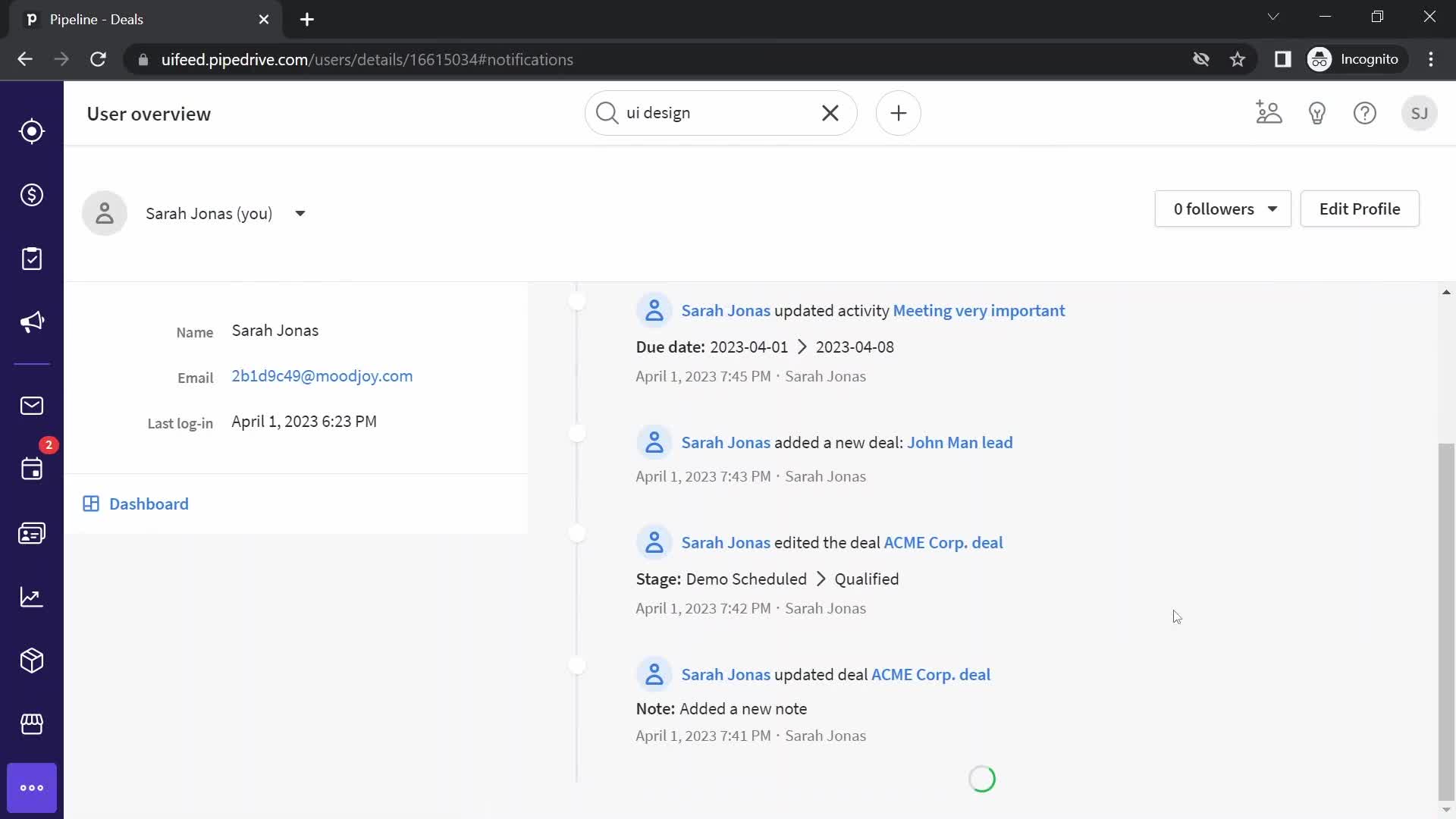
Task: Click the Meeting very important activity
Action: pyautogui.click(x=980, y=310)
